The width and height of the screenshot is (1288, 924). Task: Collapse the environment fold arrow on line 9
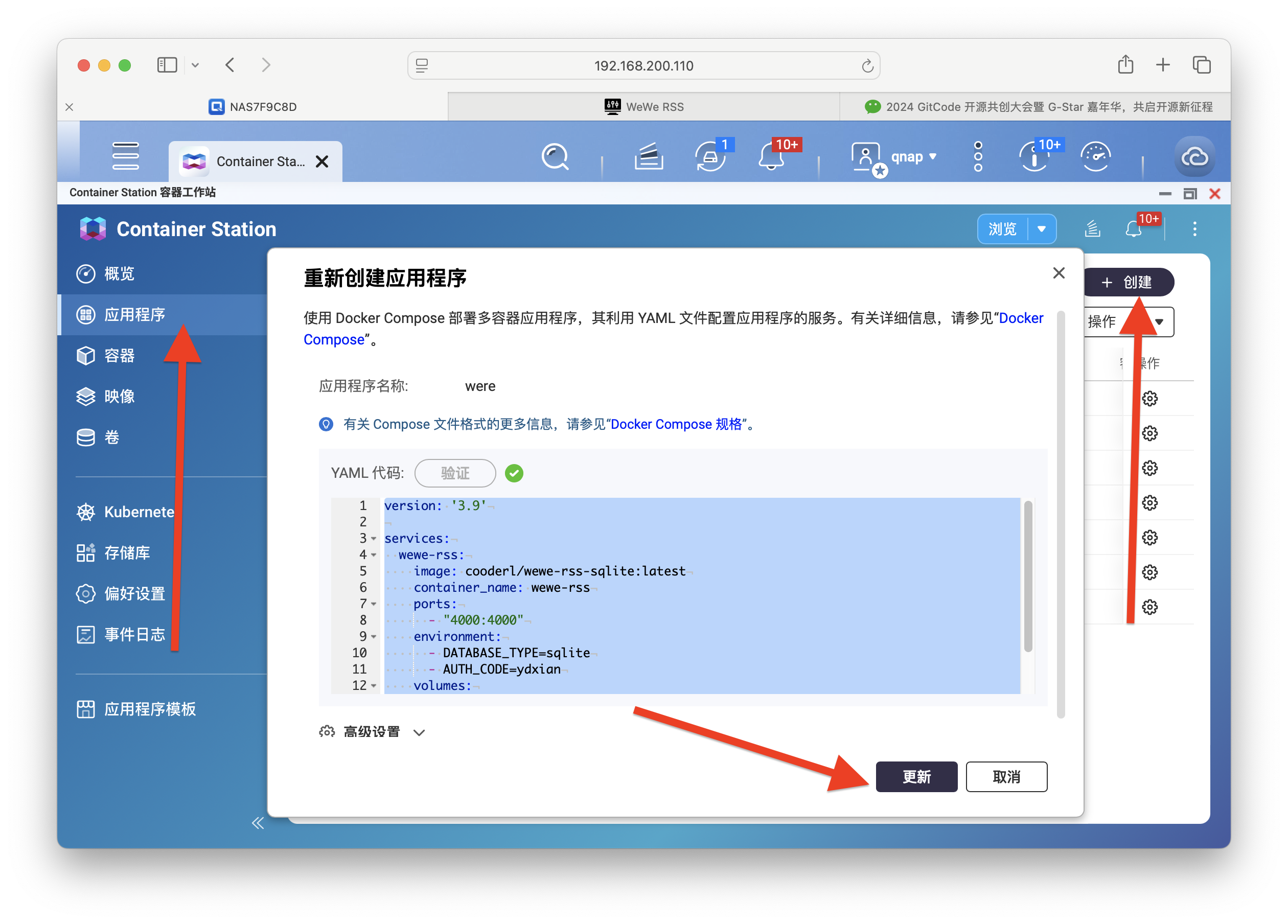[374, 637]
